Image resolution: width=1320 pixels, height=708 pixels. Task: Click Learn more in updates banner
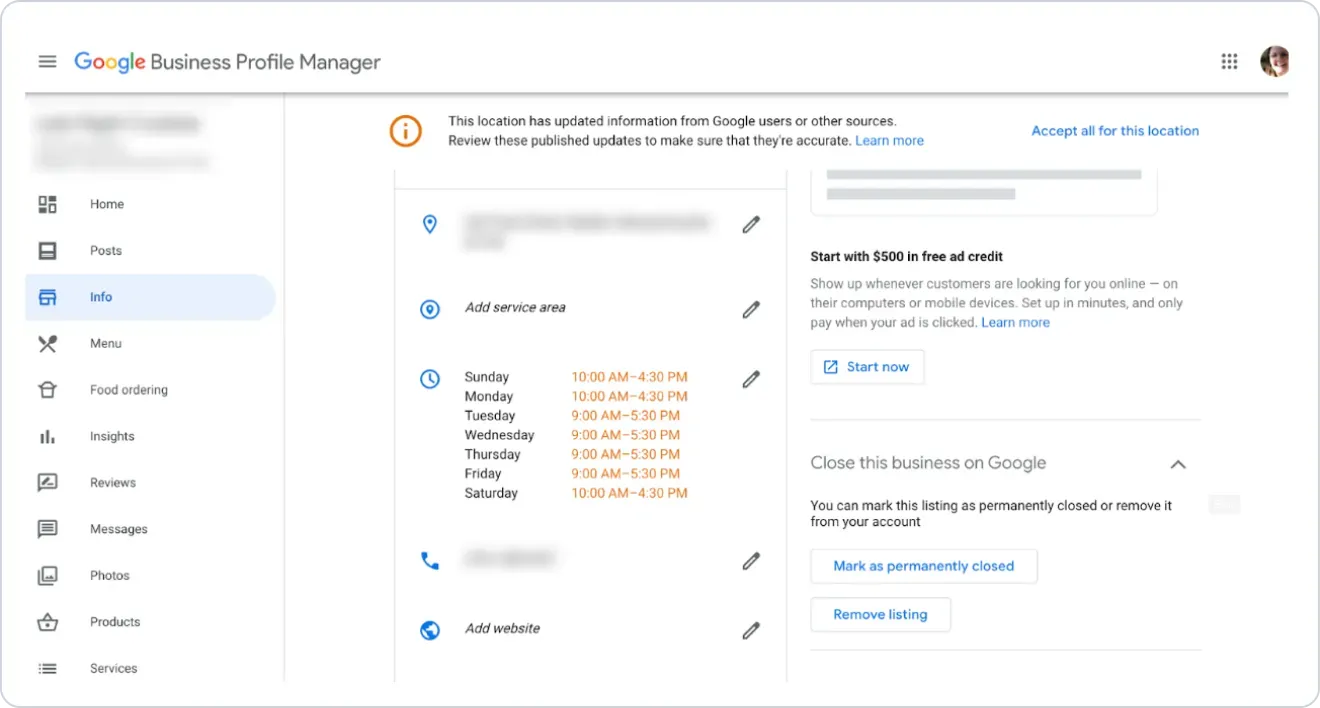point(889,141)
